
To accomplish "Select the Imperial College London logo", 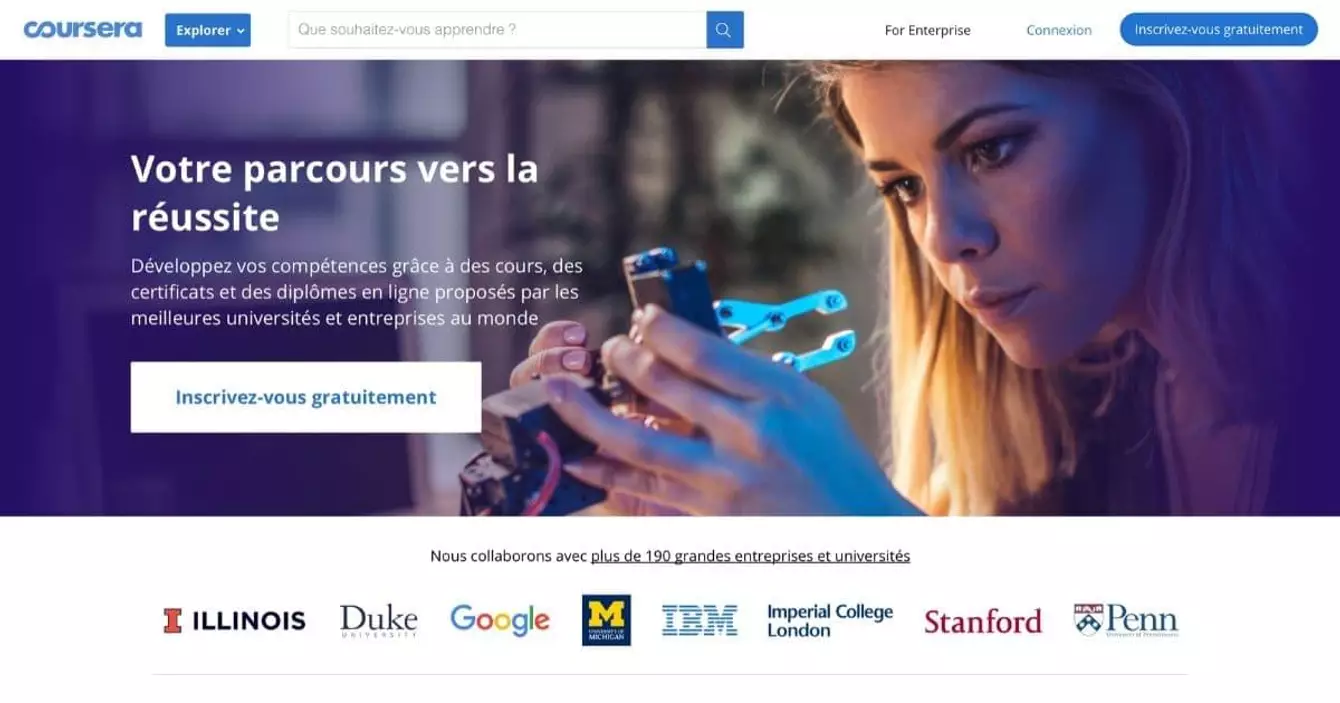I will point(830,620).
